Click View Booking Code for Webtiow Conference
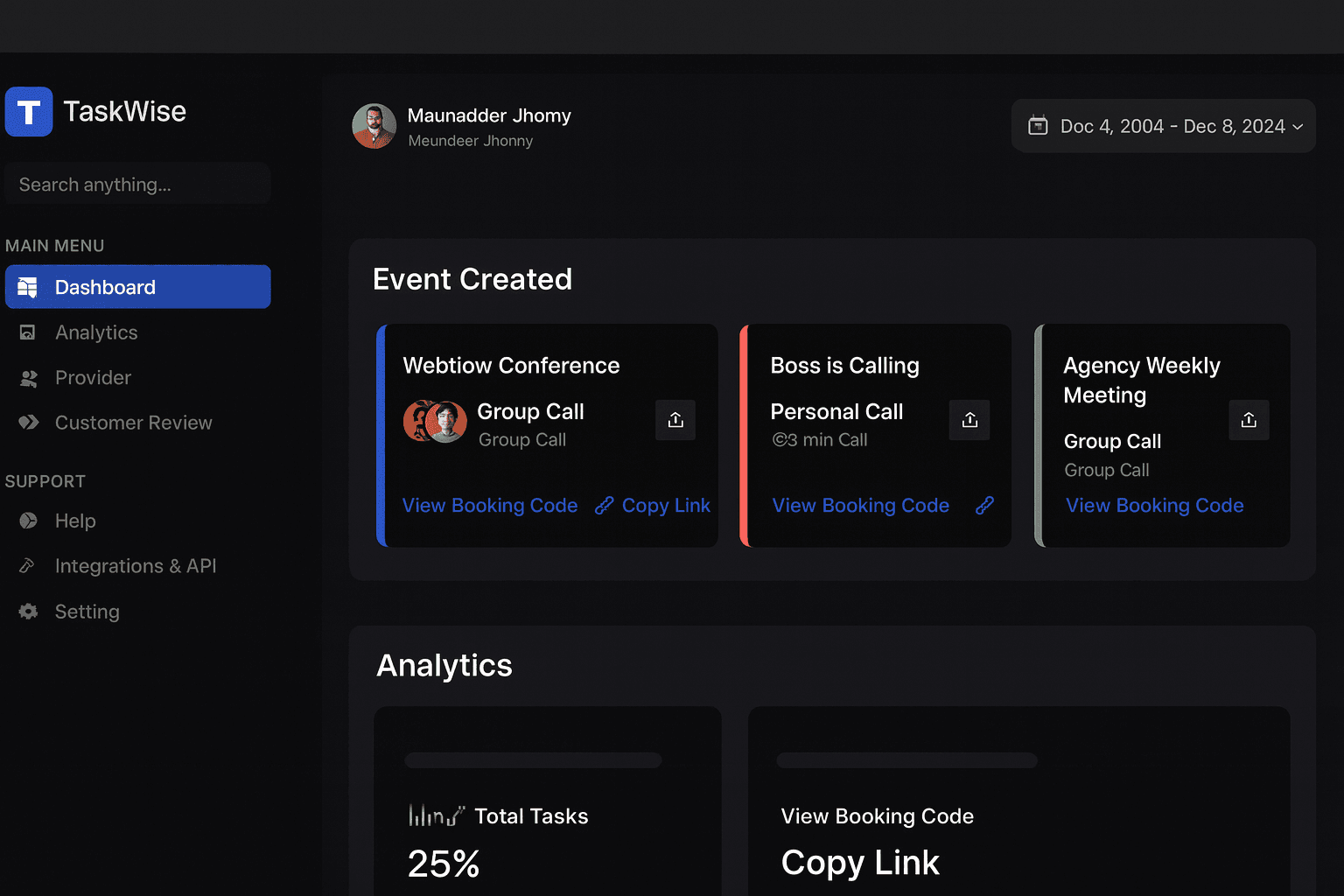Viewport: 1344px width, 896px height. click(x=490, y=506)
